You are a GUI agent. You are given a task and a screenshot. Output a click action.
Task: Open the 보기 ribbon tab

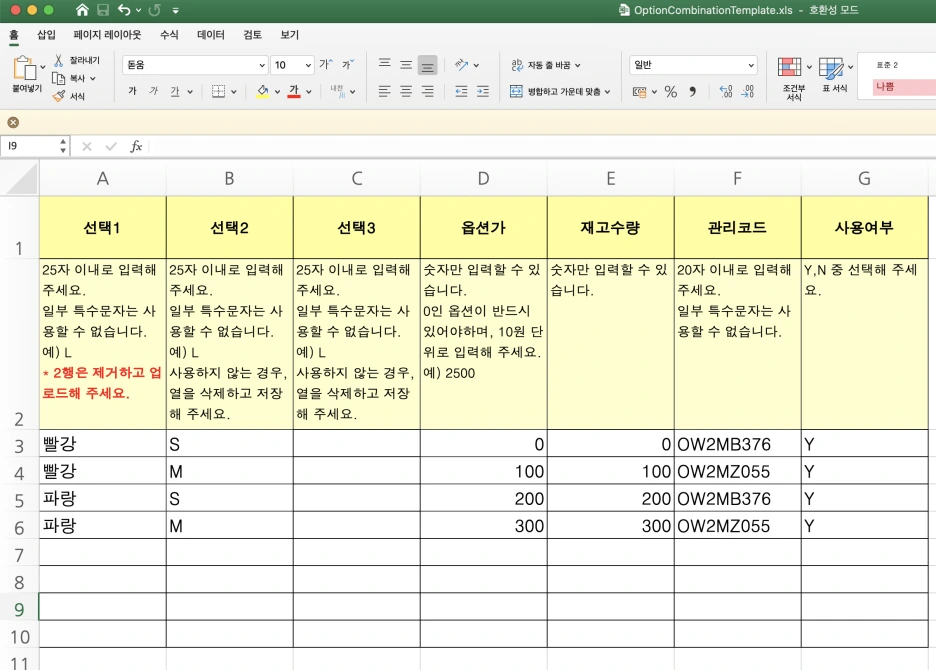[290, 35]
